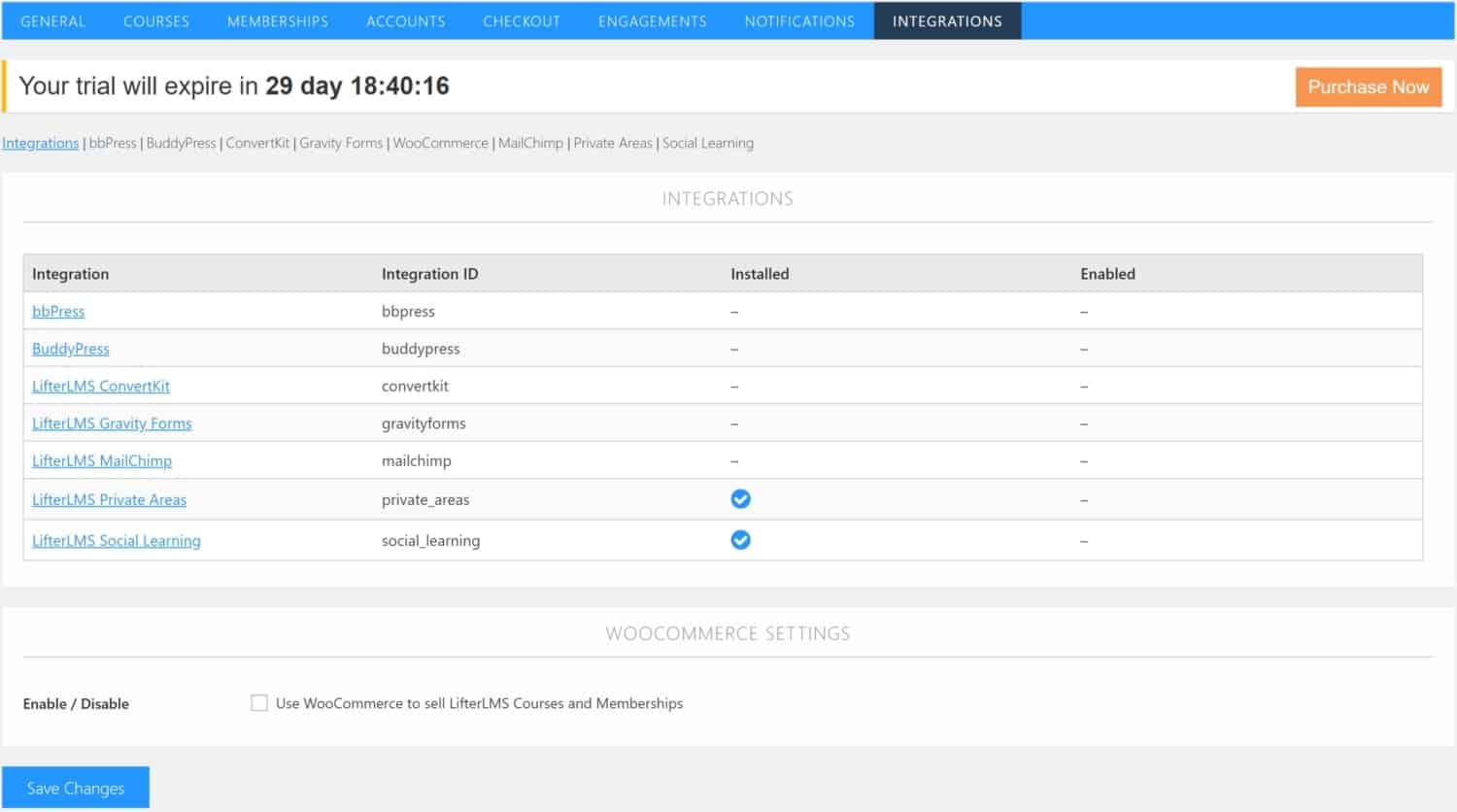Switch to the Notifications tab
Viewport: 1457px width, 812px height.
(799, 20)
